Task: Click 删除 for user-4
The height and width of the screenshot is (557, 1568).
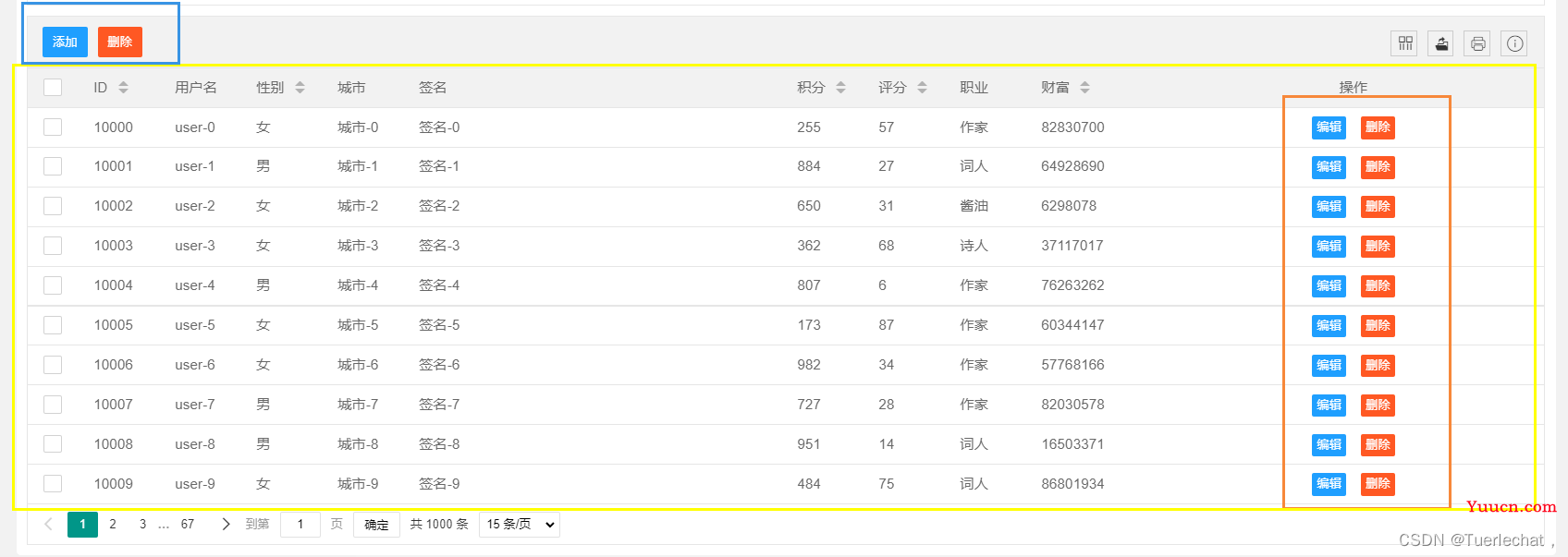Action: click(1378, 286)
